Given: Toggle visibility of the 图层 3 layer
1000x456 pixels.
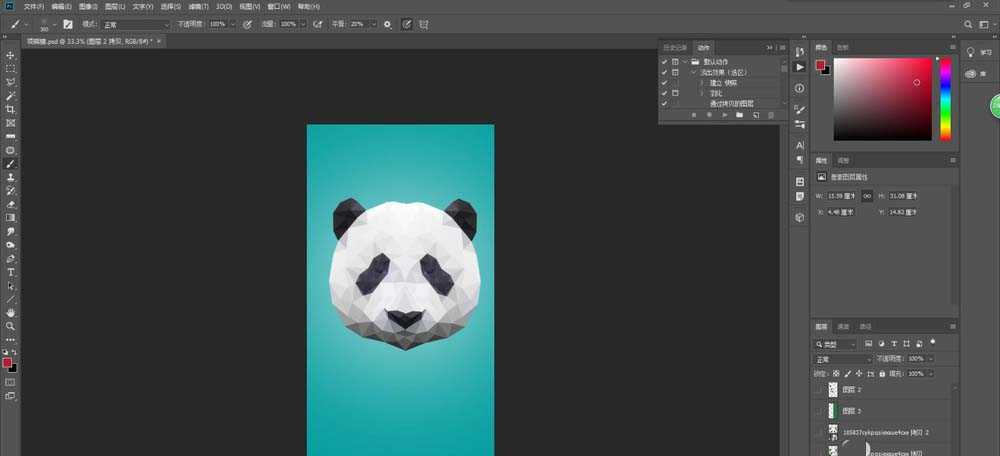Looking at the screenshot, I should (x=819, y=411).
